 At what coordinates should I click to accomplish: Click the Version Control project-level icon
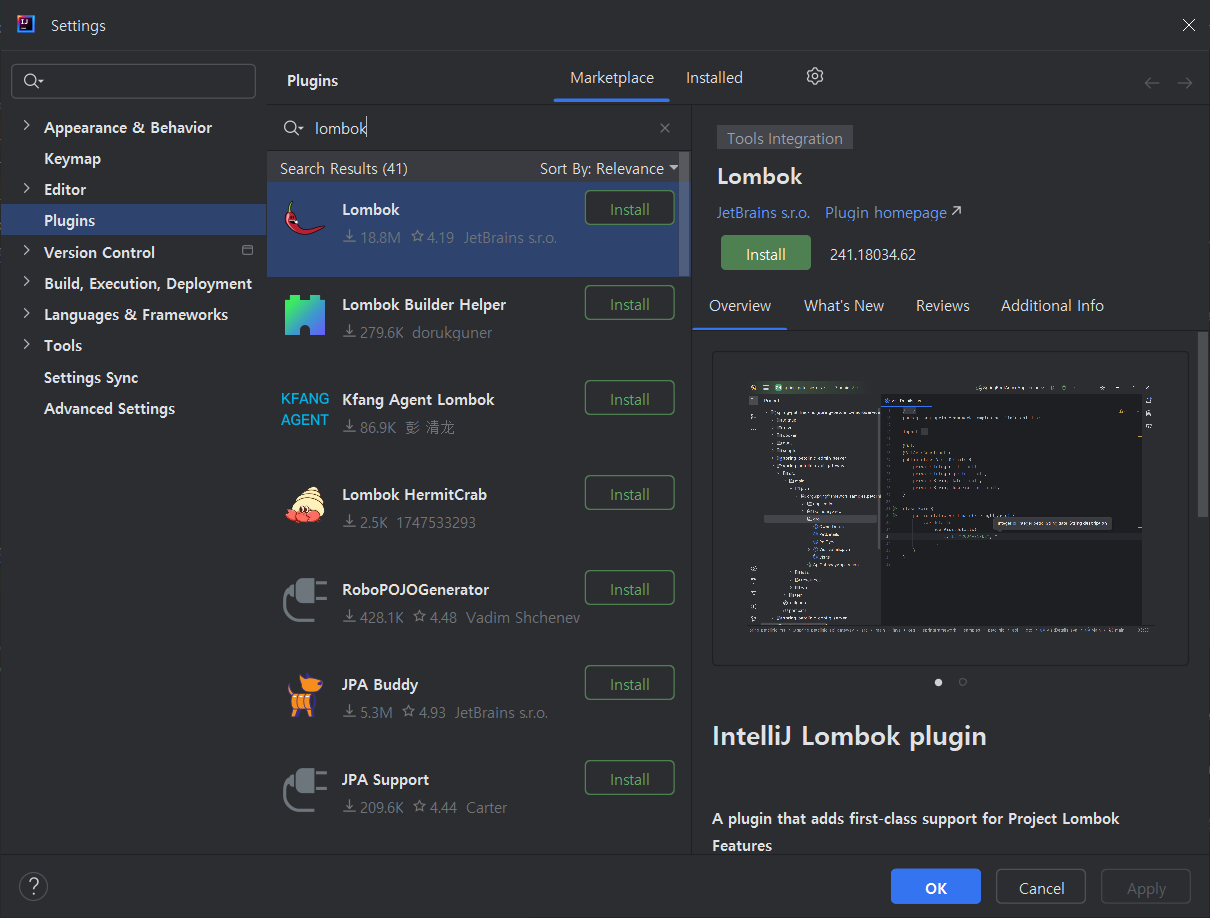point(247,250)
